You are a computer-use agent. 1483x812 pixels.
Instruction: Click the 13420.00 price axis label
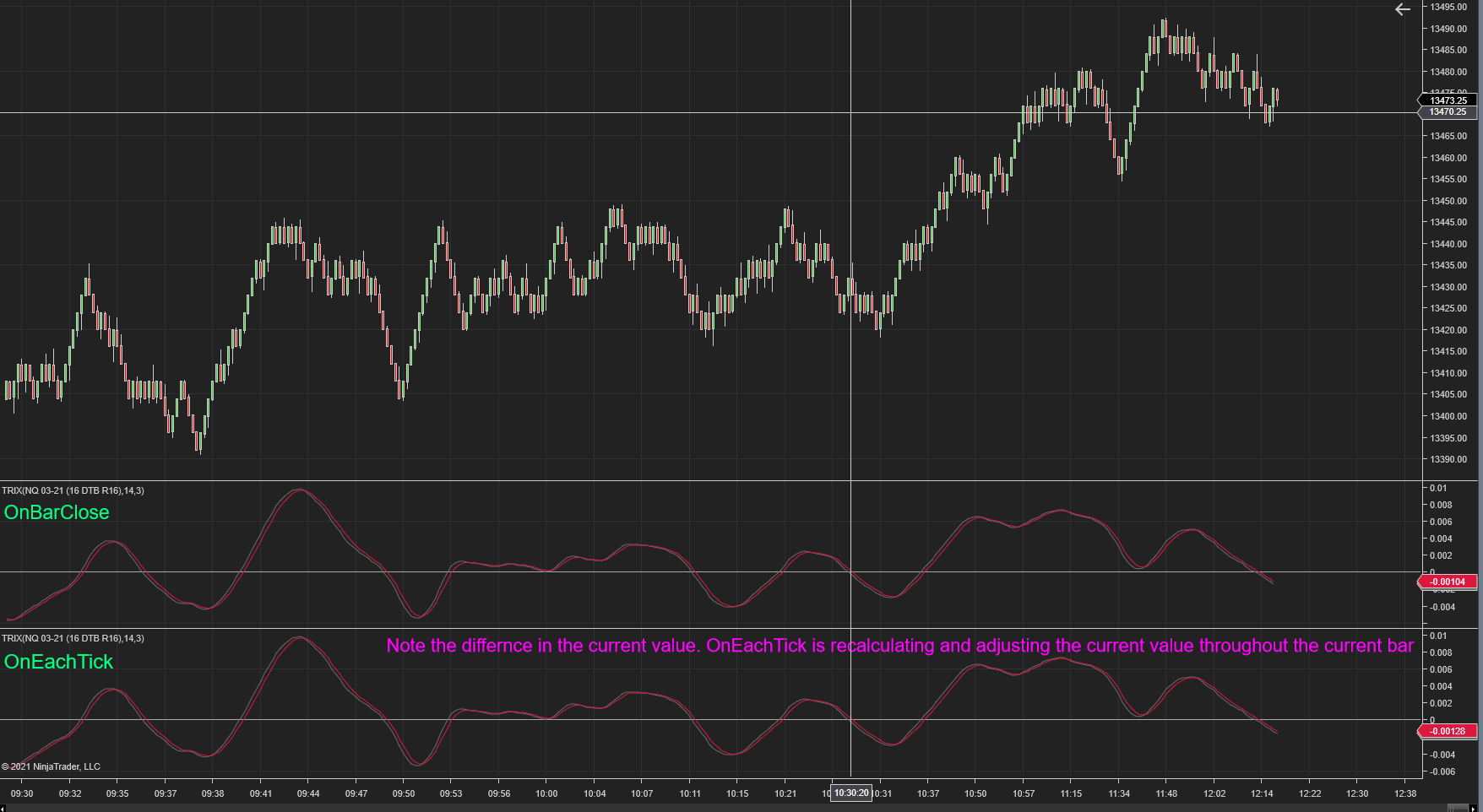click(x=1448, y=330)
